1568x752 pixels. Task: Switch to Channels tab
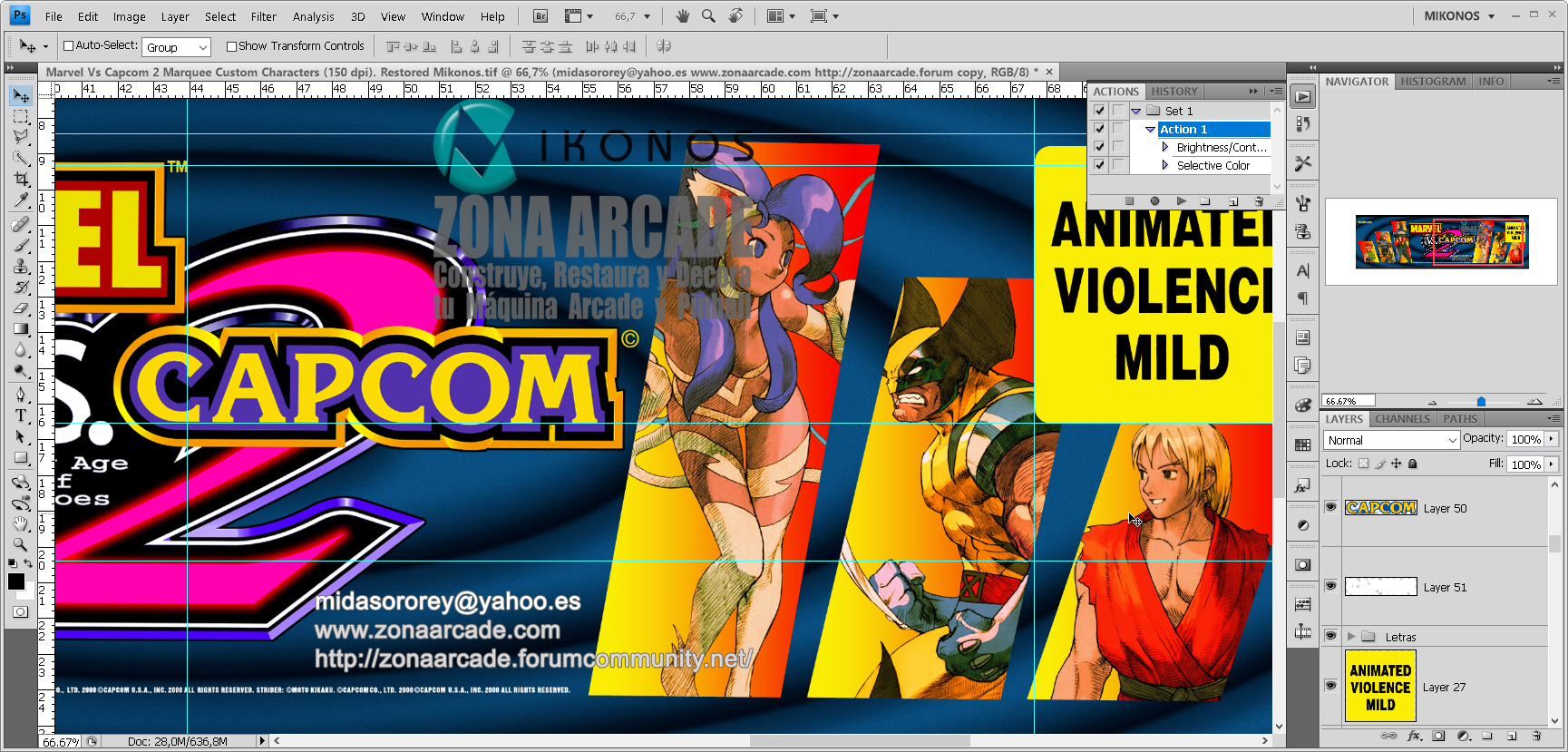pos(1402,419)
